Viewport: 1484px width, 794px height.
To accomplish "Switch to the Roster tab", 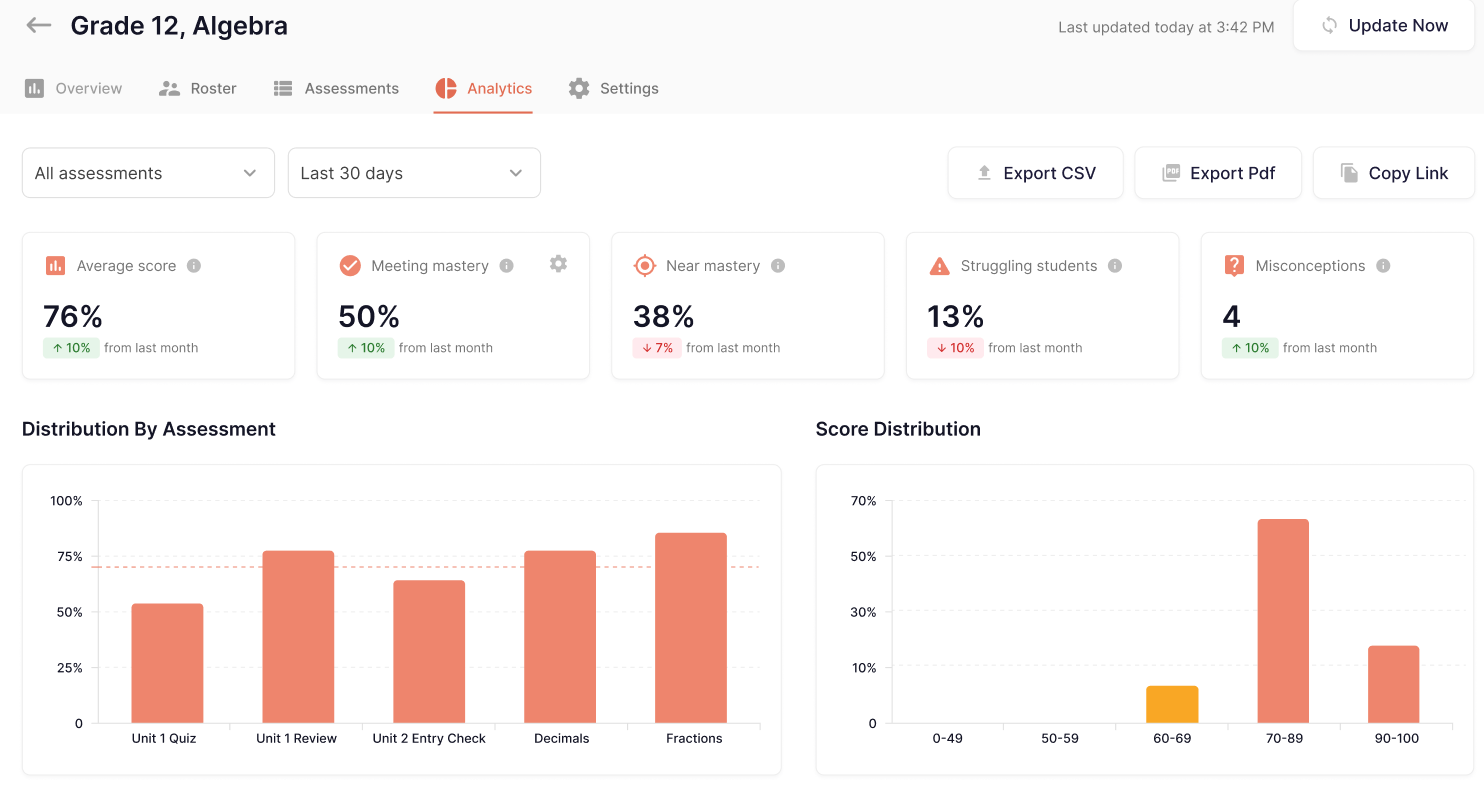I will pyautogui.click(x=198, y=88).
